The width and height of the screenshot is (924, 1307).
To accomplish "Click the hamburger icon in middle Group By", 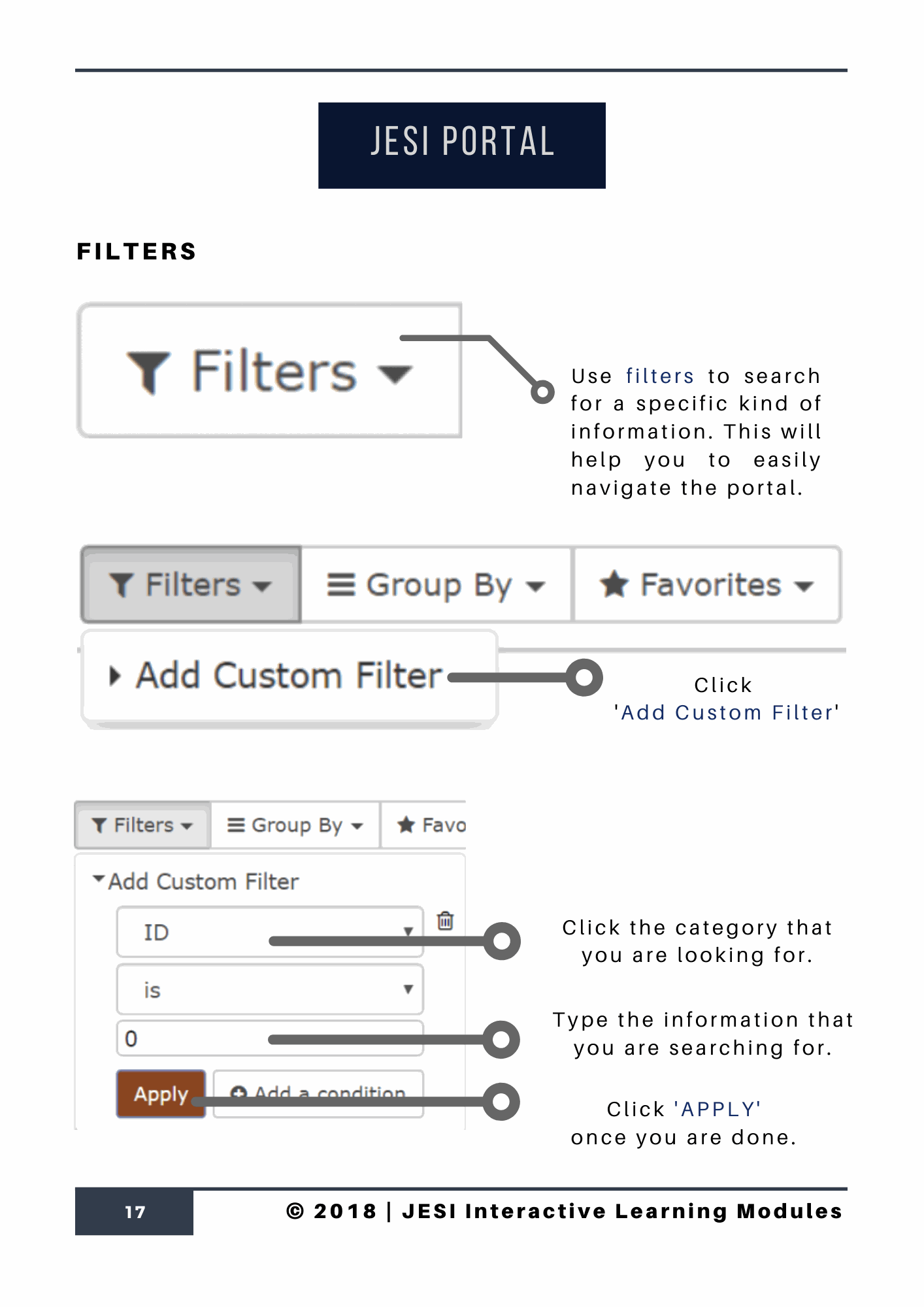I will tap(340, 584).
